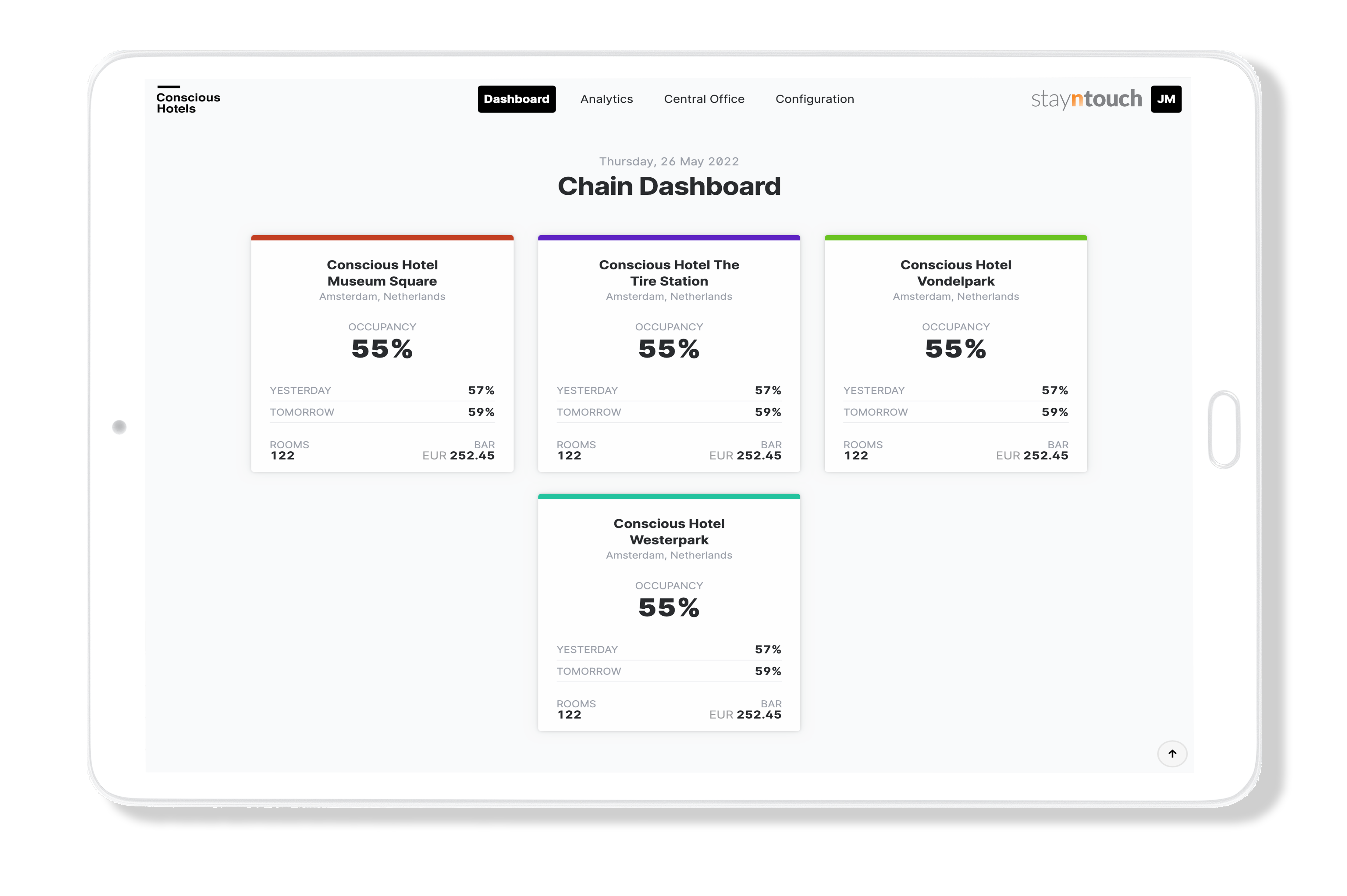Click Vondelpark occupancy 55% value
This screenshot has width=1347, height=896.
(955, 349)
